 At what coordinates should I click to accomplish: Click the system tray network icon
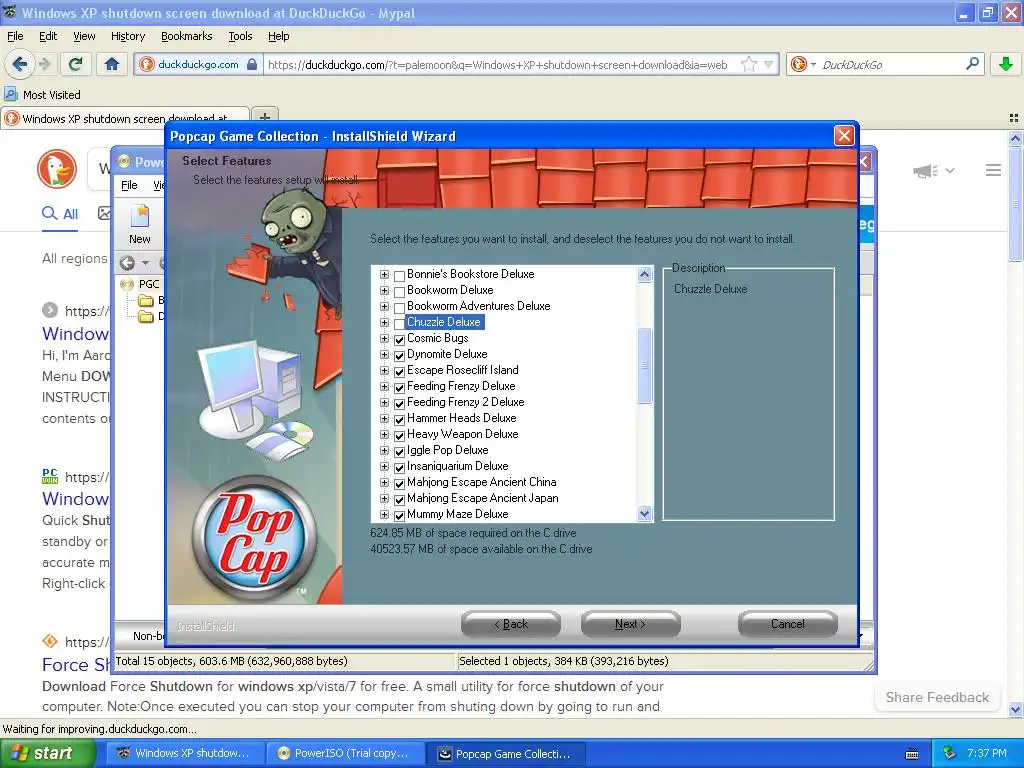950,753
